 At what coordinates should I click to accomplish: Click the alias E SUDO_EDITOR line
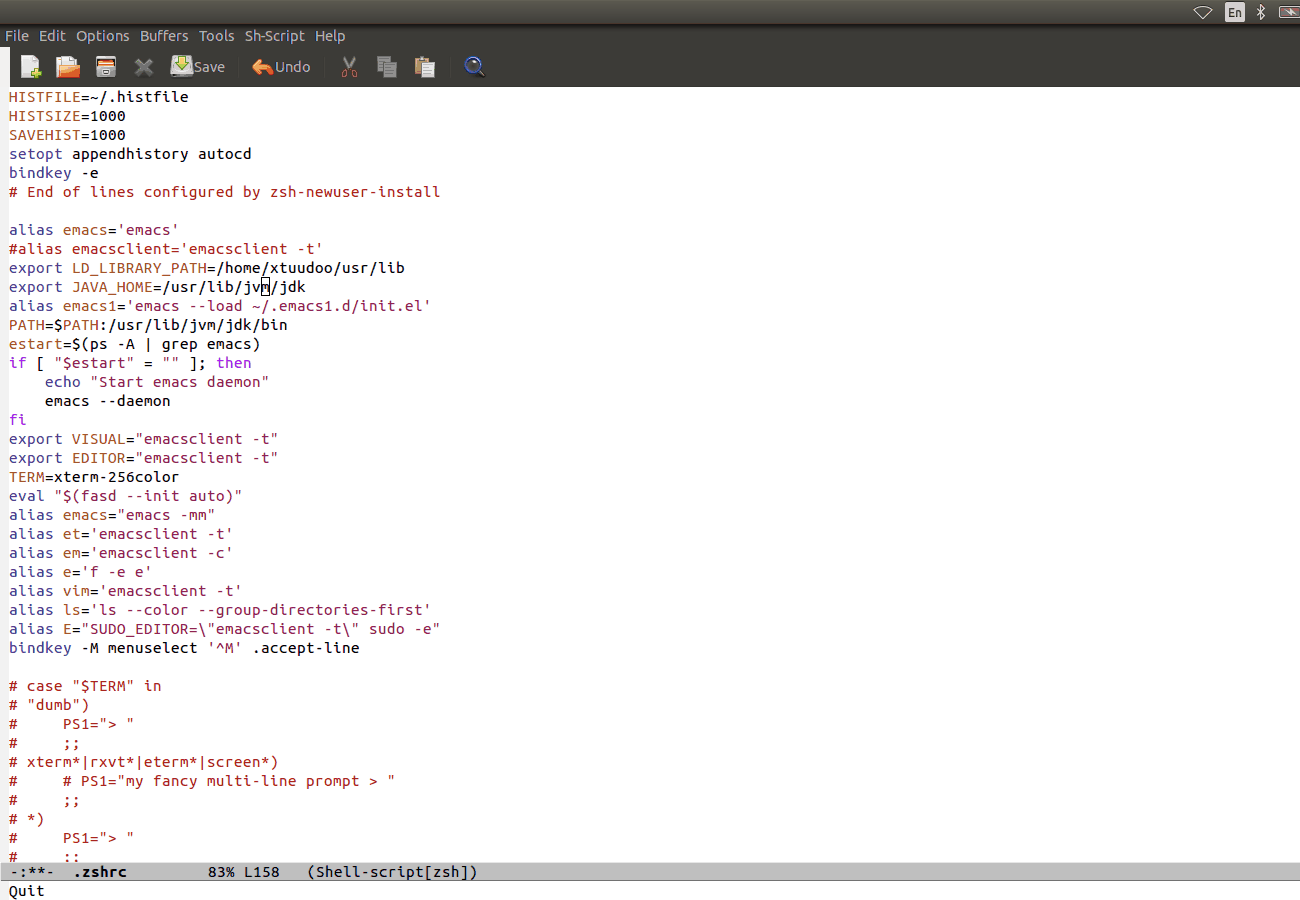(x=225, y=629)
